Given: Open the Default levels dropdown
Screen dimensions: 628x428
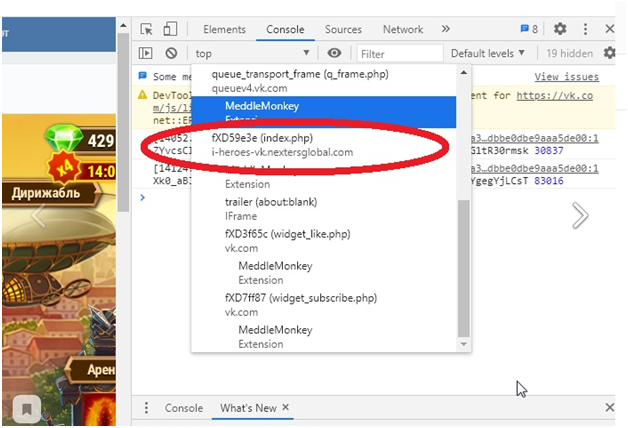Looking at the screenshot, I should point(487,53).
